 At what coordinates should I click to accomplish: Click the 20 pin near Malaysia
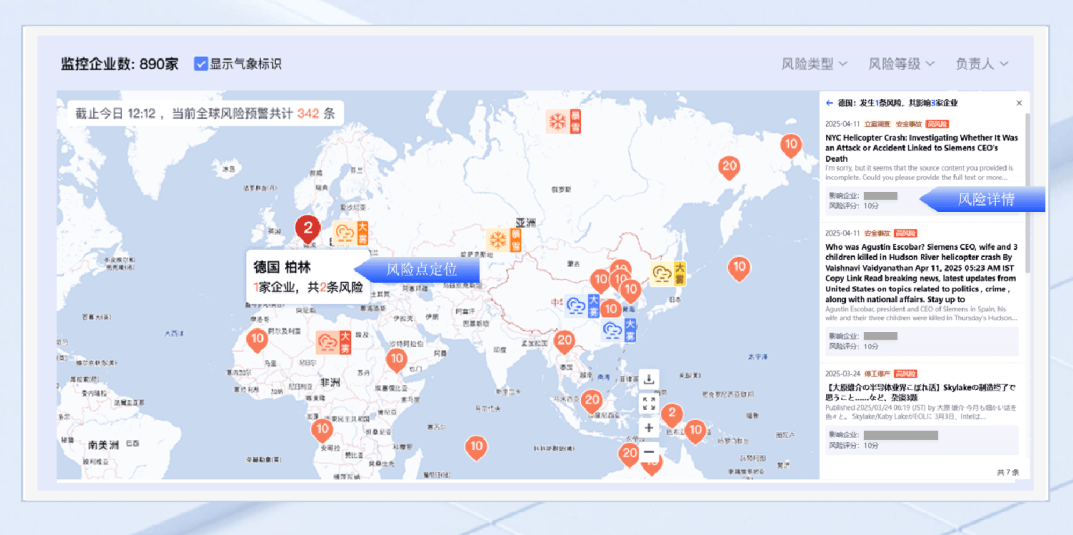(x=592, y=401)
